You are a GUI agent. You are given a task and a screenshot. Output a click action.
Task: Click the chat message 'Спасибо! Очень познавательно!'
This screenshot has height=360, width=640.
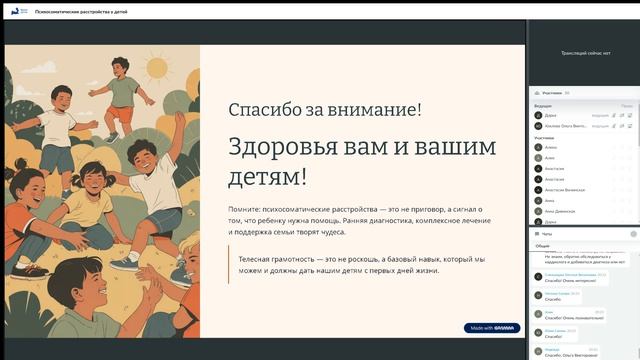tap(574, 318)
